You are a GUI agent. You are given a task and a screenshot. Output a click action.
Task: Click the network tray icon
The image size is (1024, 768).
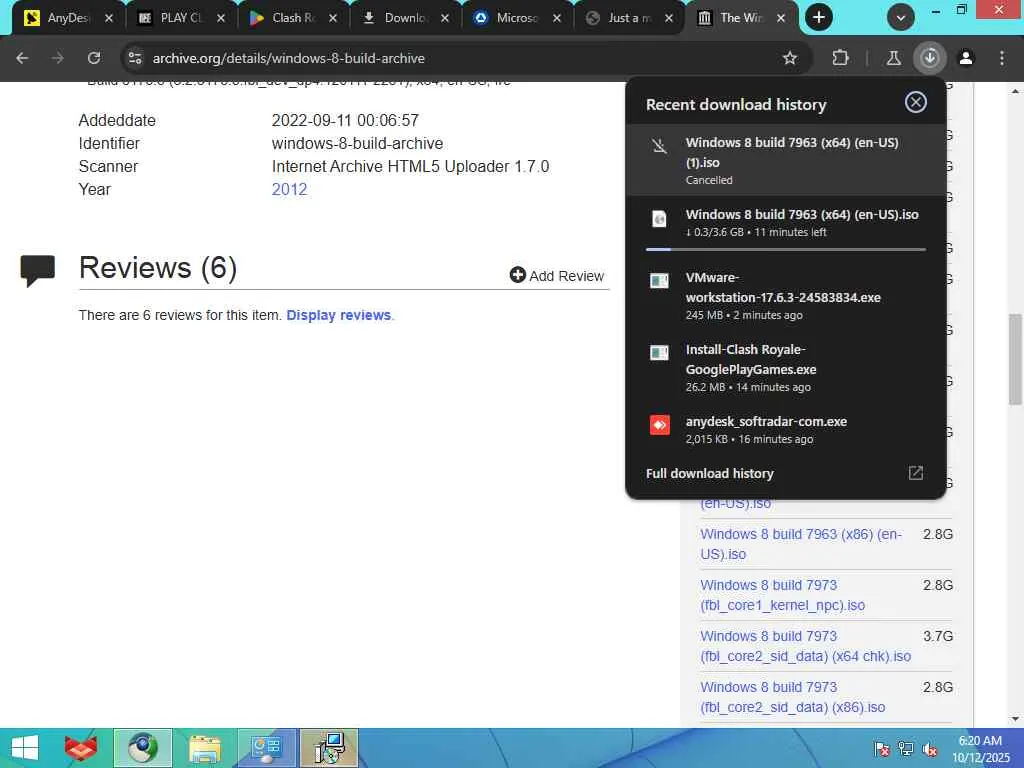pyautogui.click(x=905, y=748)
